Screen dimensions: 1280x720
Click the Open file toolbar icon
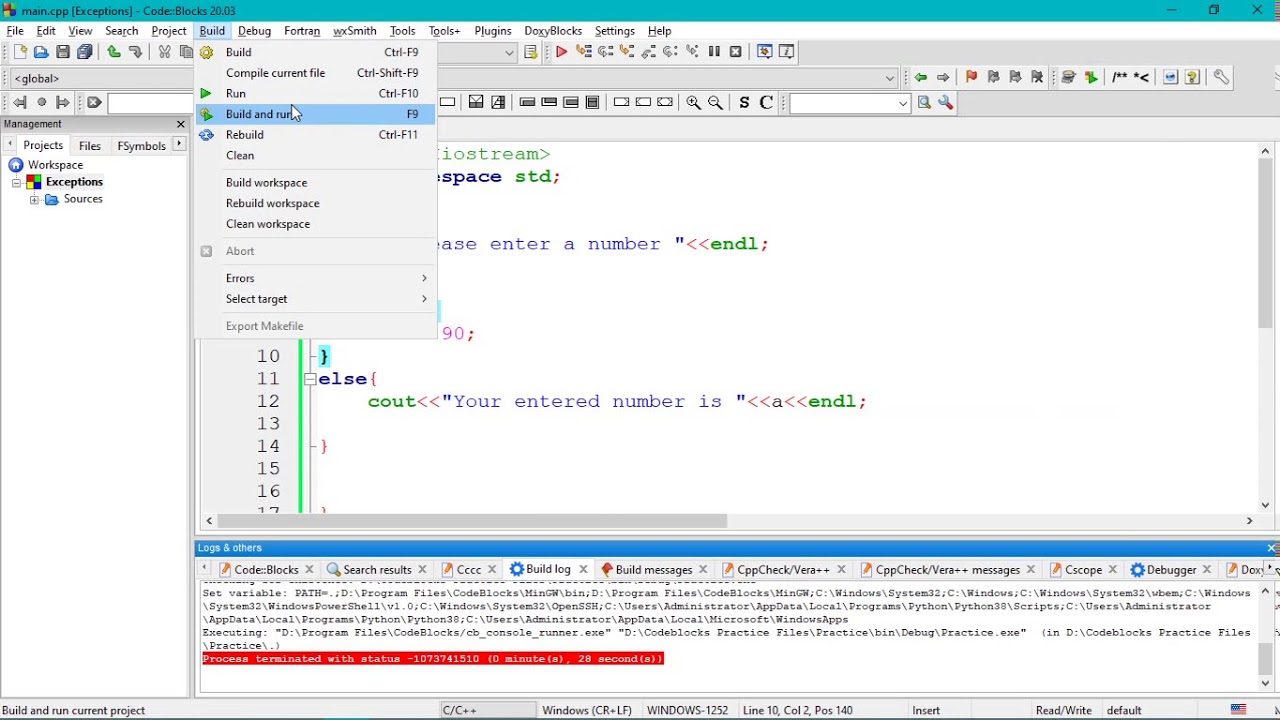click(x=41, y=52)
